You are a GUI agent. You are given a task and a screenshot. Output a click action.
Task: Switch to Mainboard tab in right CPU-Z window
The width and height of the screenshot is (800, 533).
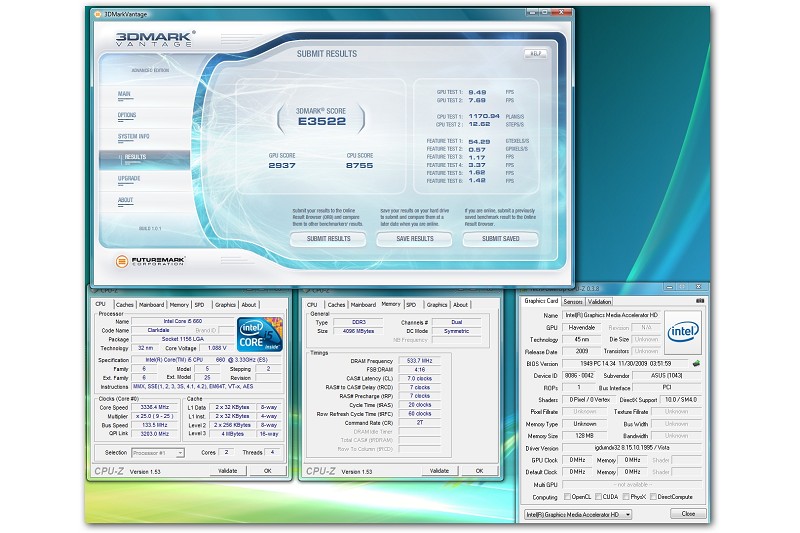click(x=363, y=304)
